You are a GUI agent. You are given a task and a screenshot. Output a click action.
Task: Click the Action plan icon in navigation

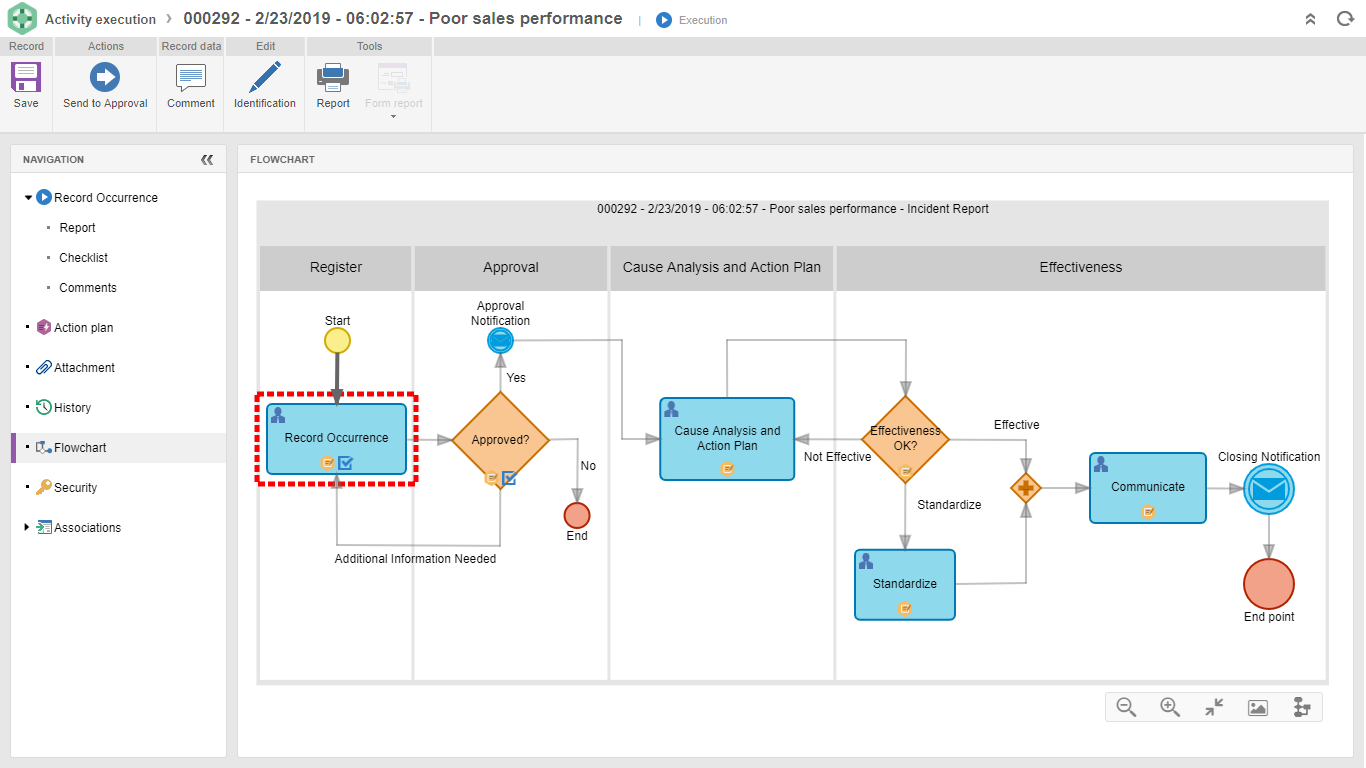[x=44, y=327]
